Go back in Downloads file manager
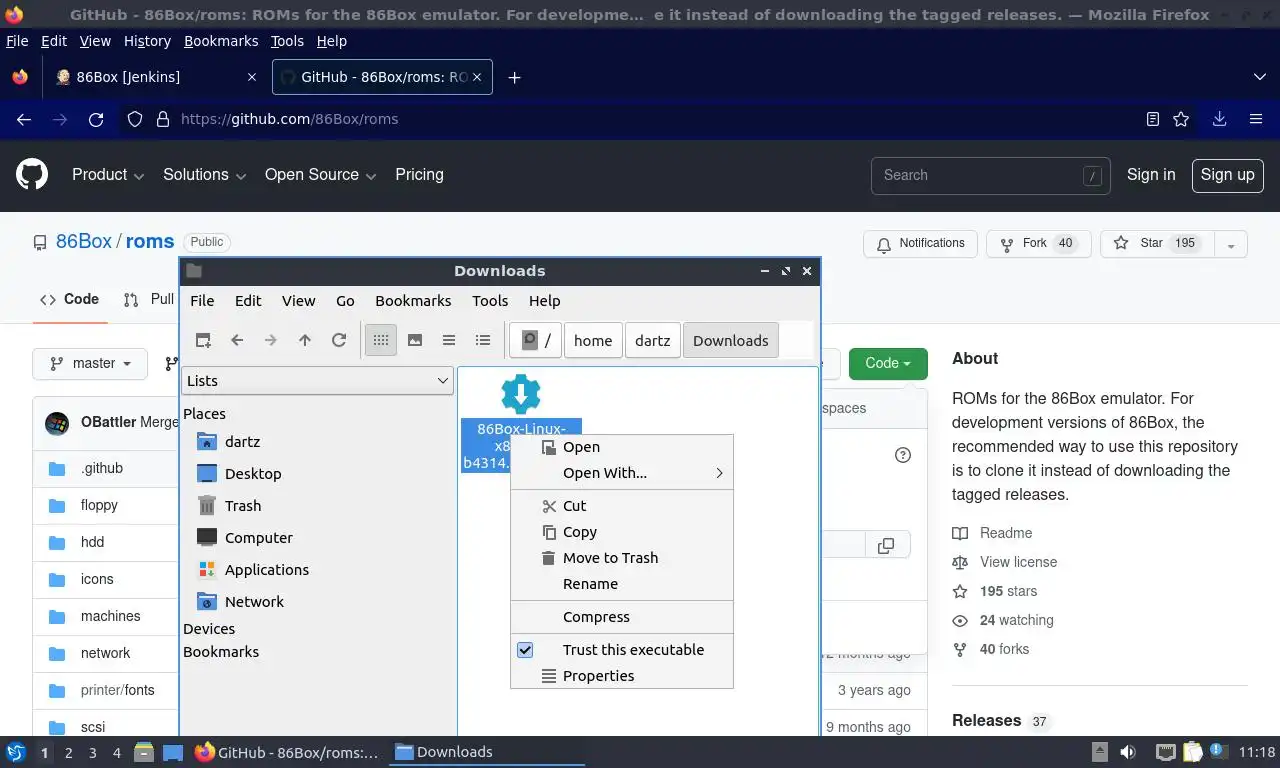Image resolution: width=1280 pixels, height=768 pixels. click(x=237, y=340)
